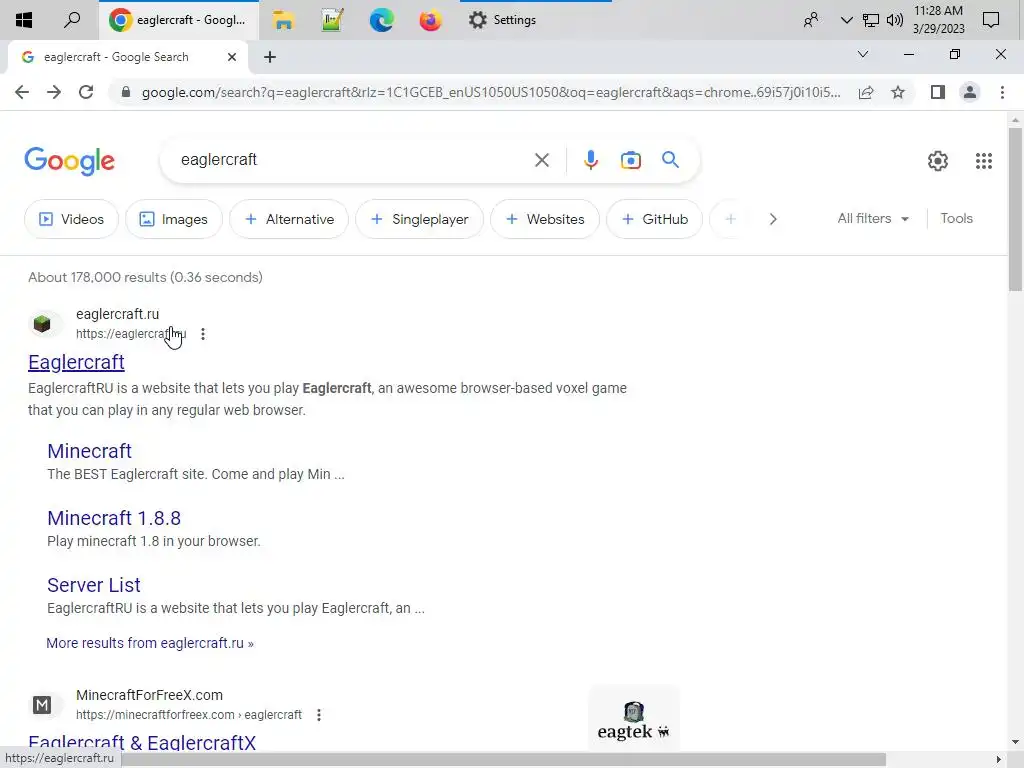
Task: Close the eaglercraft Google Search tab
Action: [x=232, y=57]
